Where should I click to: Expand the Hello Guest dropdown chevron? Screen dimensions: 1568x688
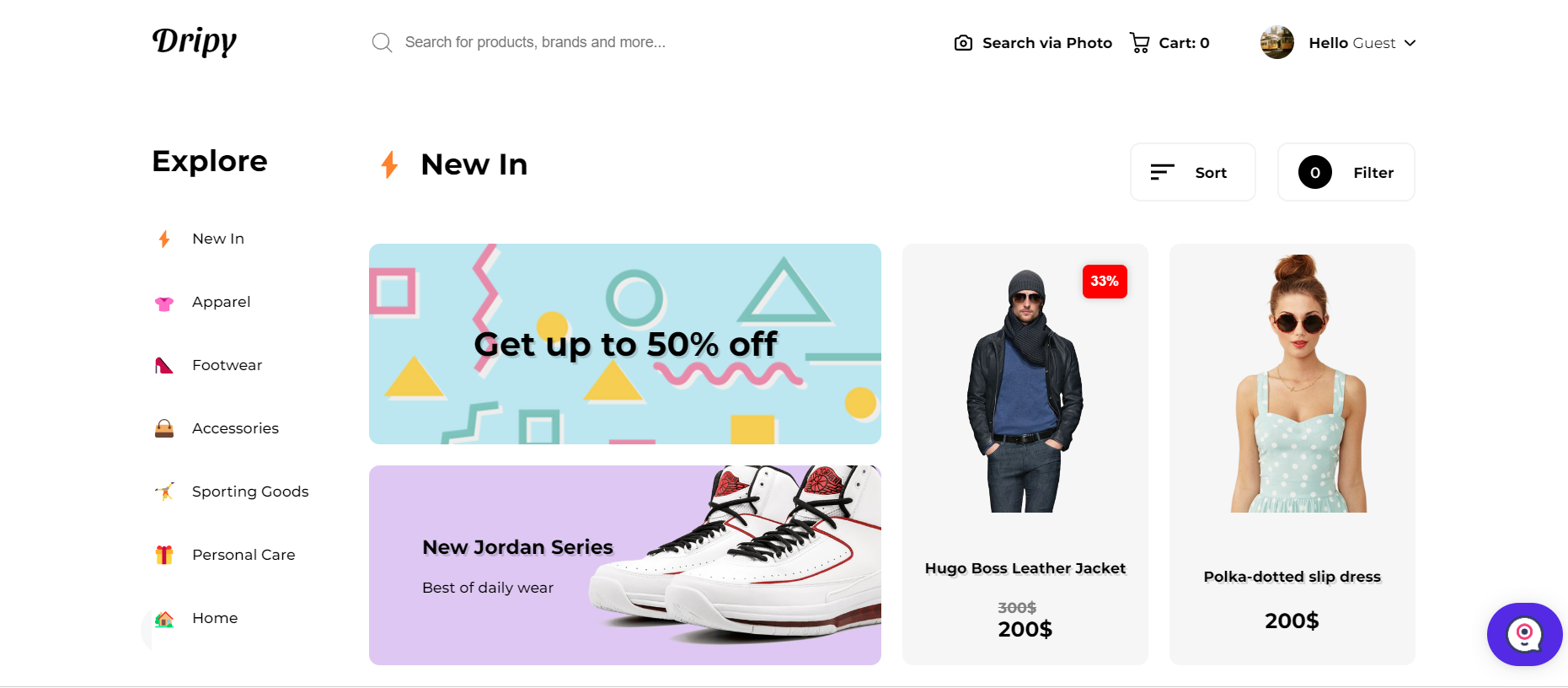1410,43
